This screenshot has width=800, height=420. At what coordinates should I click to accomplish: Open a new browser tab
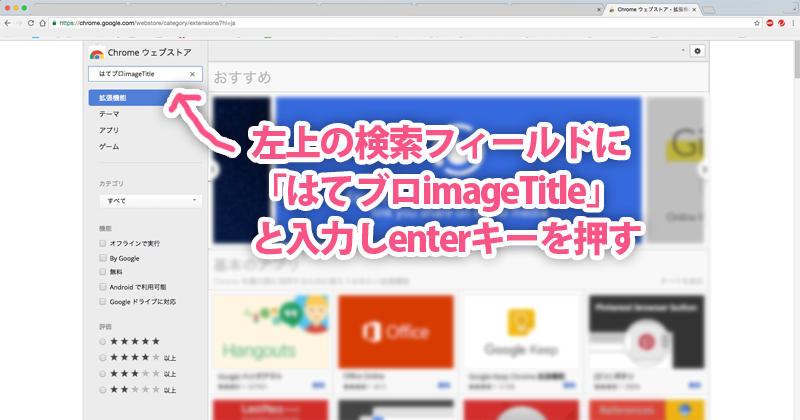(x=708, y=10)
